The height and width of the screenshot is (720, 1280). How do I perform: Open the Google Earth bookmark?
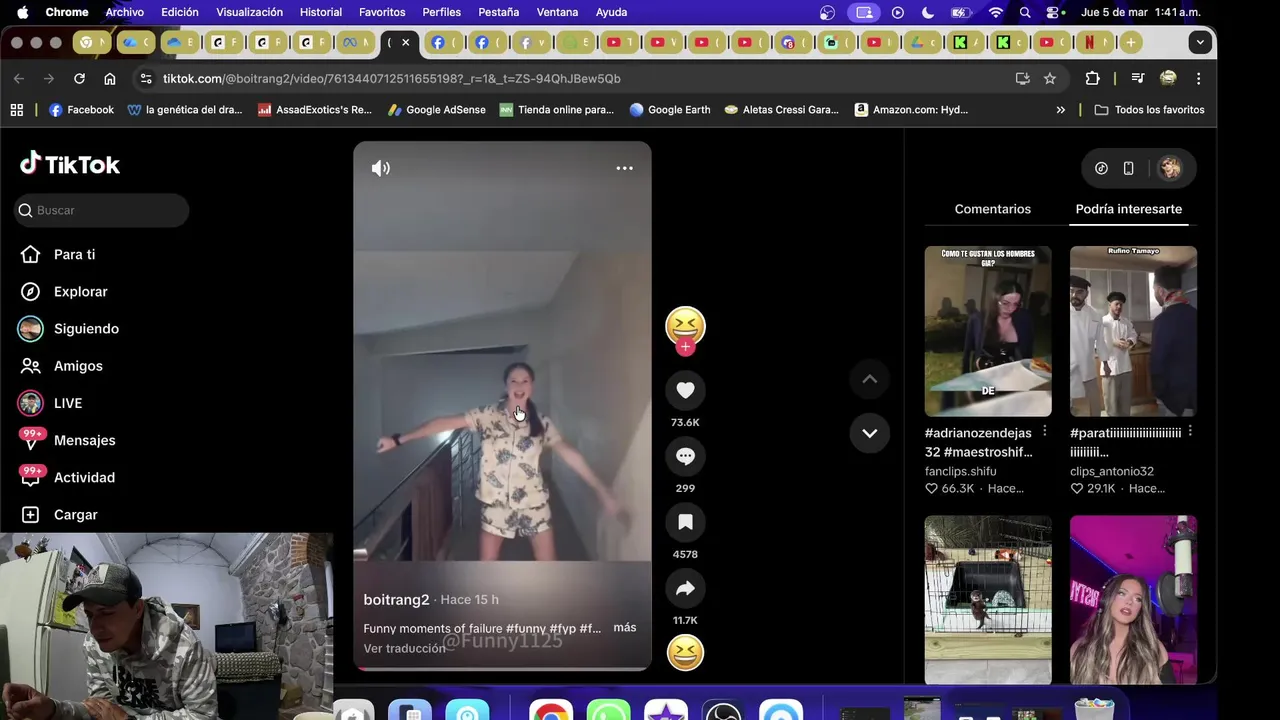point(669,110)
